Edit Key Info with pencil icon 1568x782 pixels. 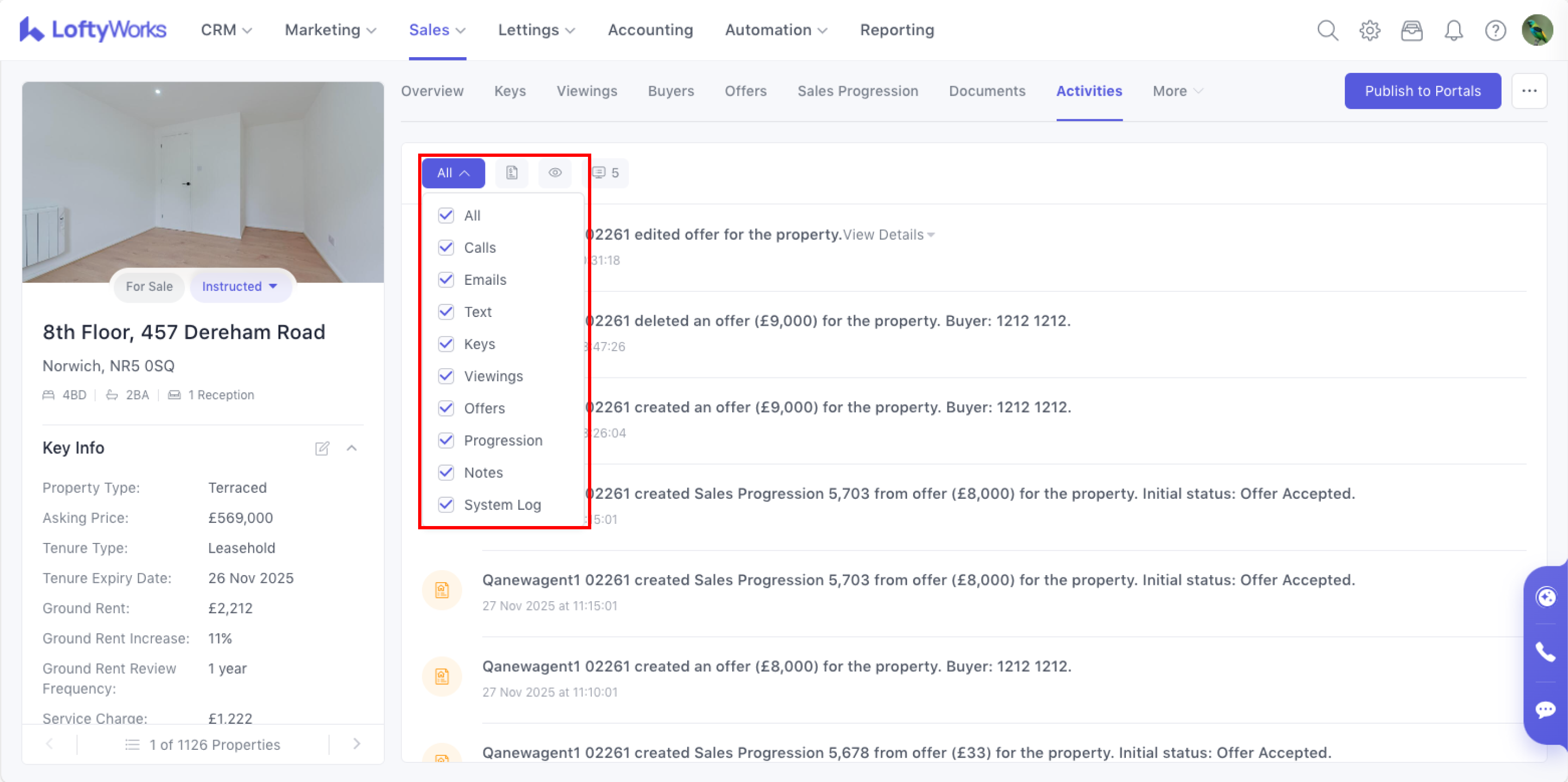coord(322,448)
